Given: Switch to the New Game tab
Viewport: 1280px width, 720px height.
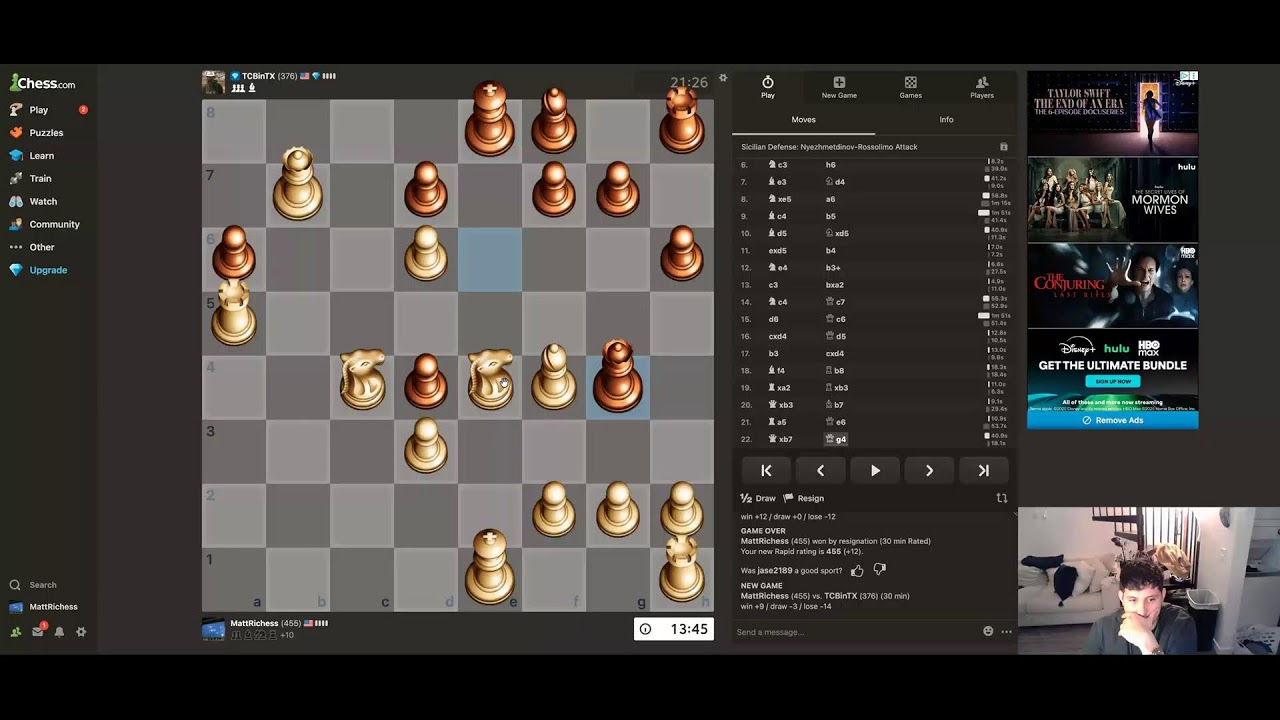Looking at the screenshot, I should (x=839, y=88).
